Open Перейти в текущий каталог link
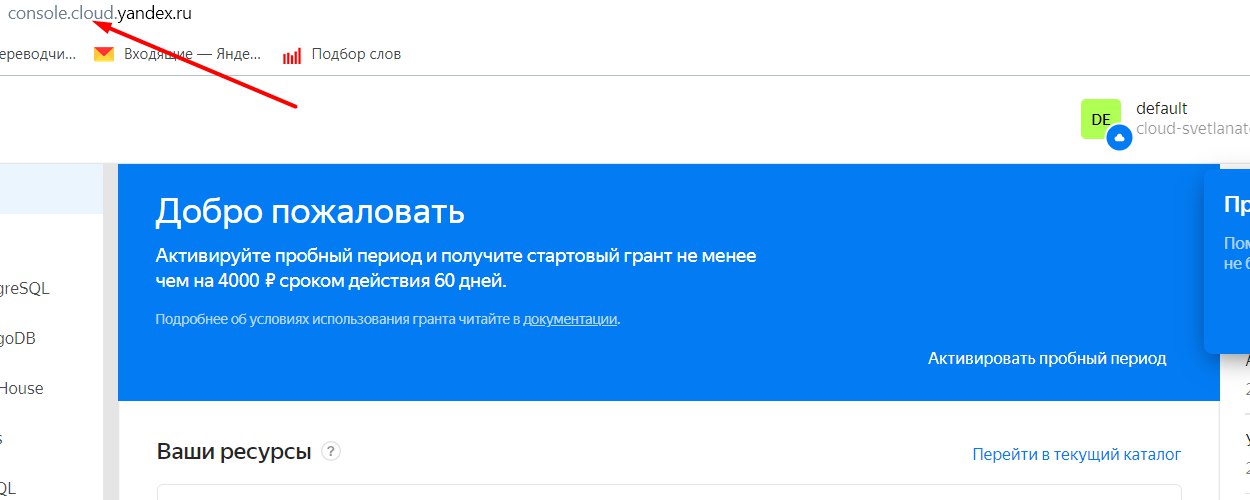This screenshot has width=1250, height=500. click(1077, 454)
